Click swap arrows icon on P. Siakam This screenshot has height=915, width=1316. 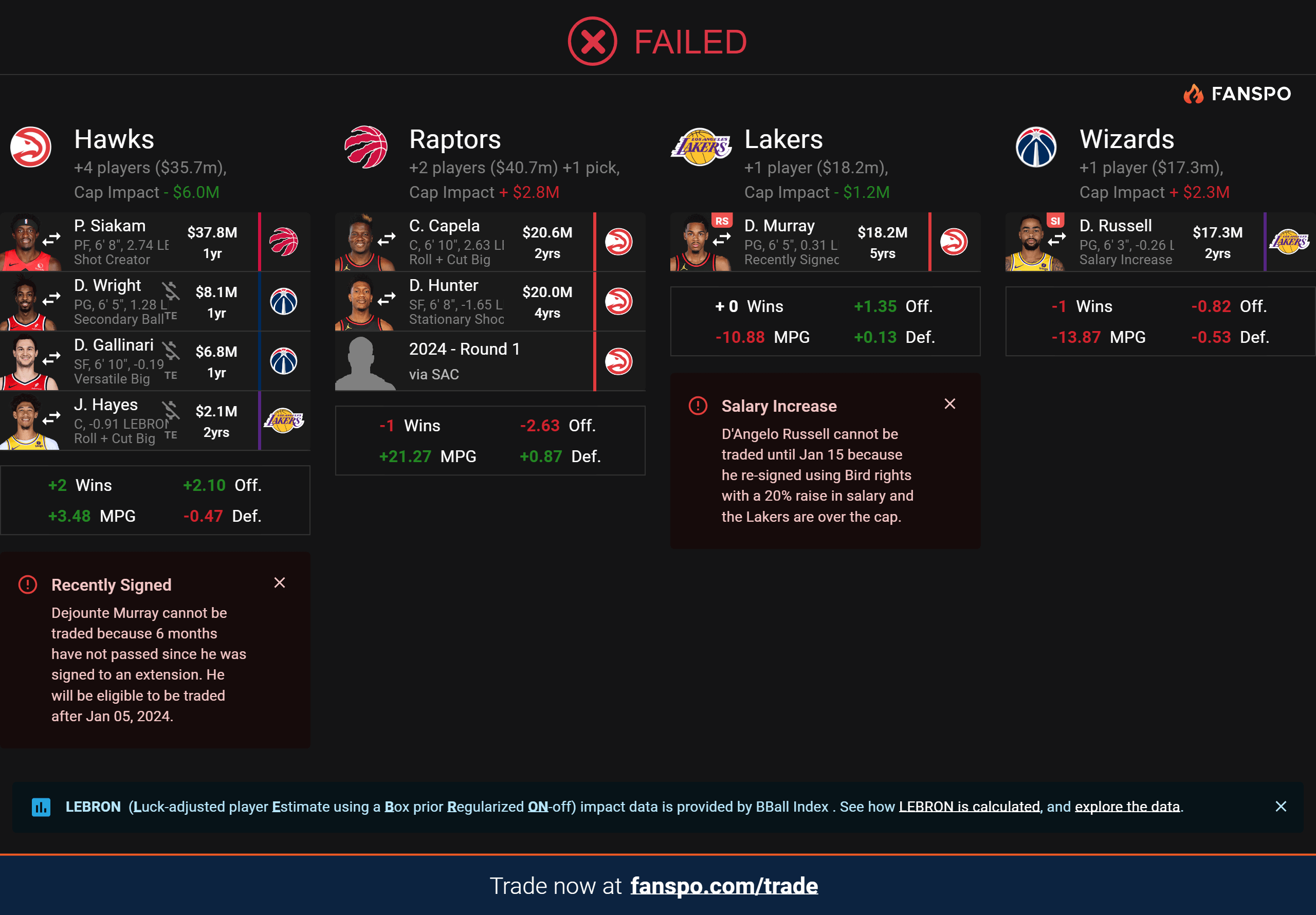(51, 239)
